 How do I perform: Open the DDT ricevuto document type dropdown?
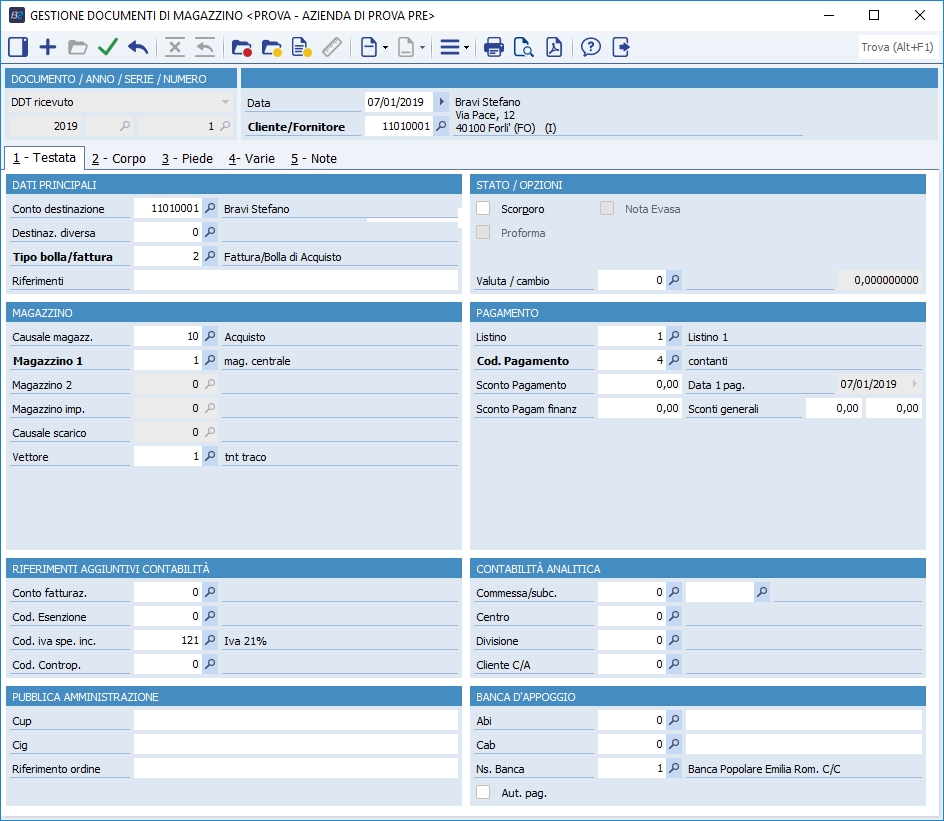pos(225,102)
